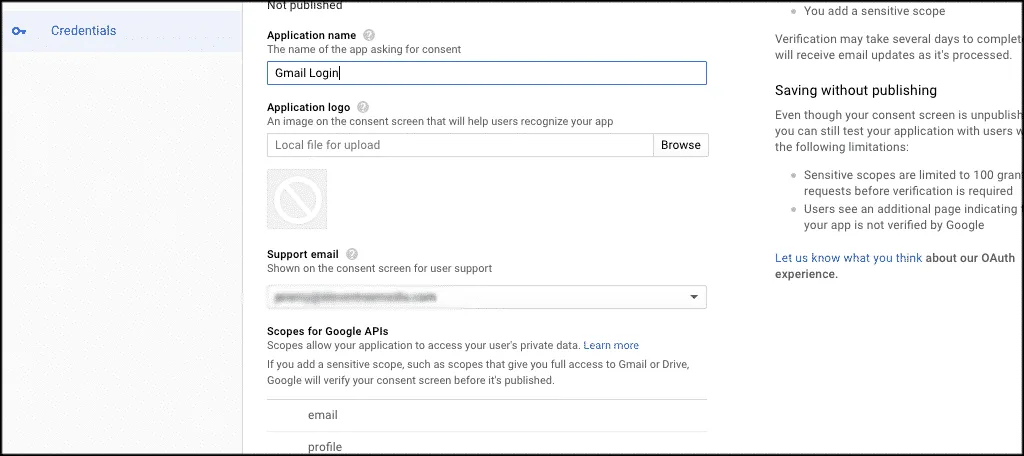Click the Saving without publishing heading
Image resolution: width=1024 pixels, height=456 pixels.
coord(856,90)
